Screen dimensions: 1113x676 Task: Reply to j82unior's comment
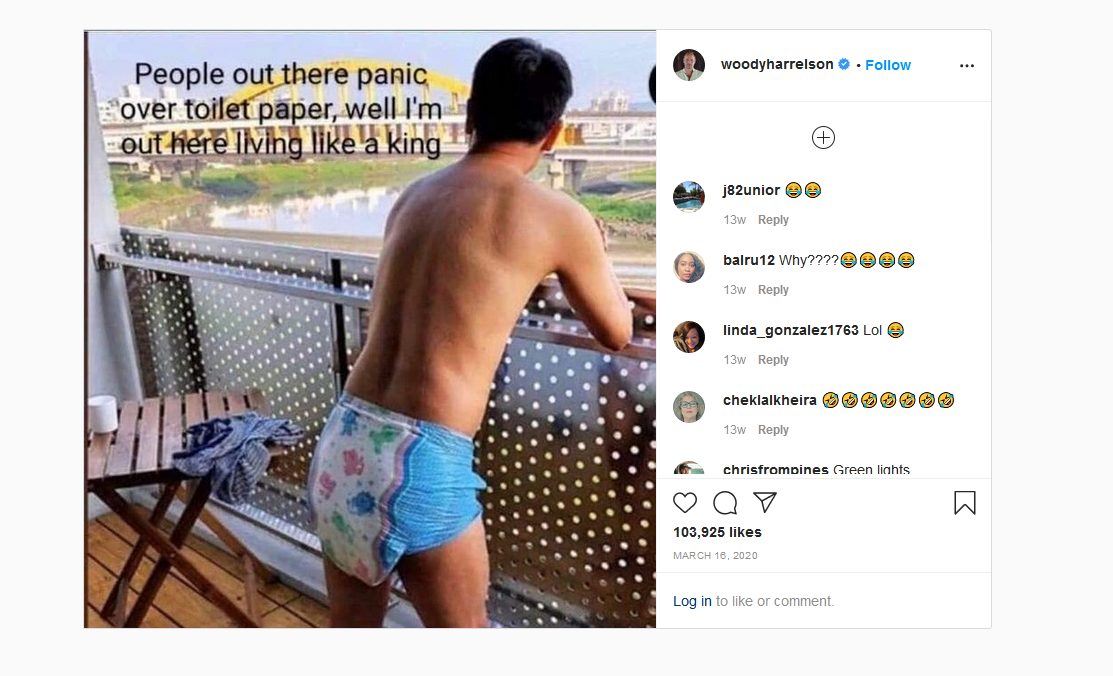773,220
